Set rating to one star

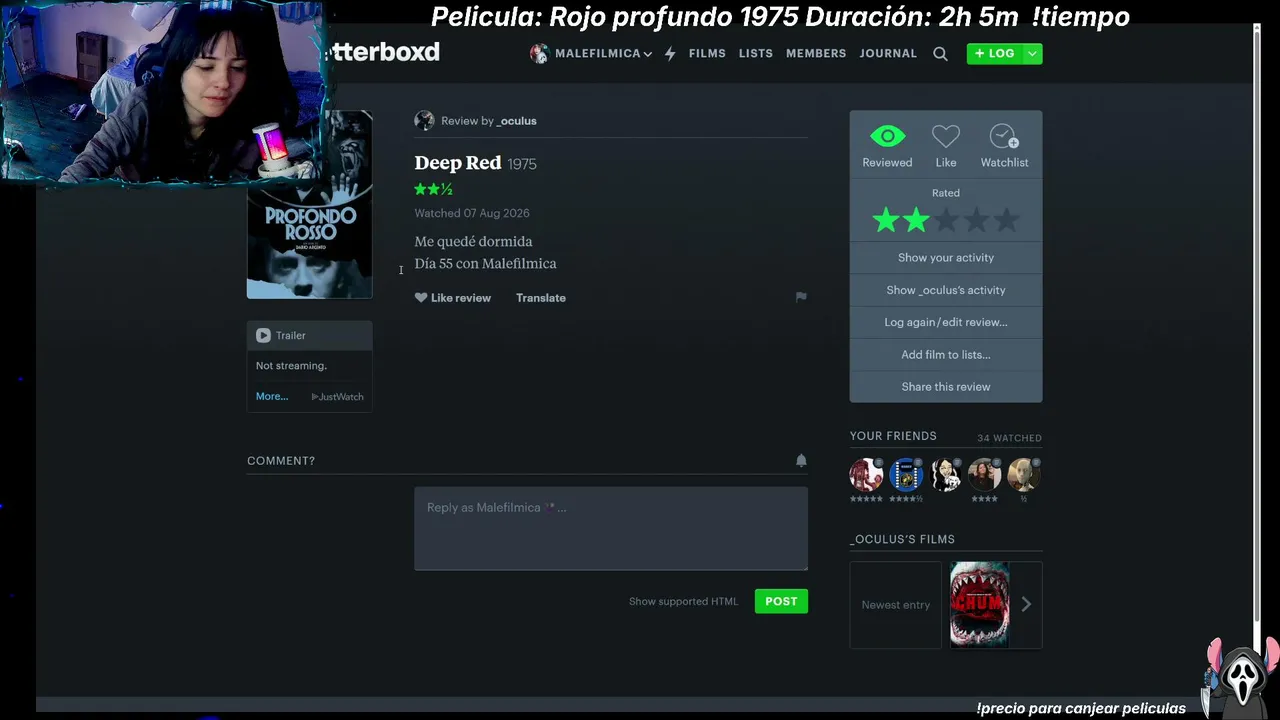[x=886, y=220]
